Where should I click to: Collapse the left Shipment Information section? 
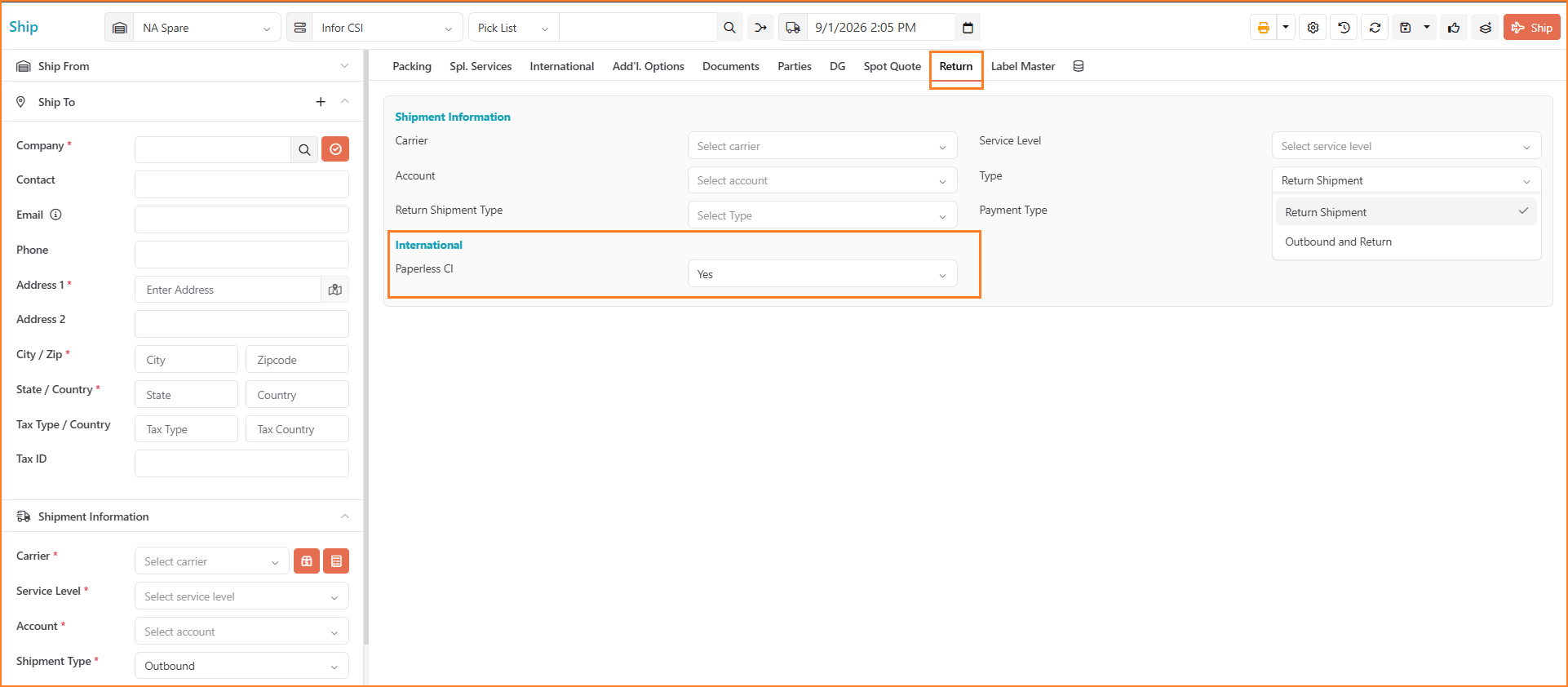[x=344, y=516]
